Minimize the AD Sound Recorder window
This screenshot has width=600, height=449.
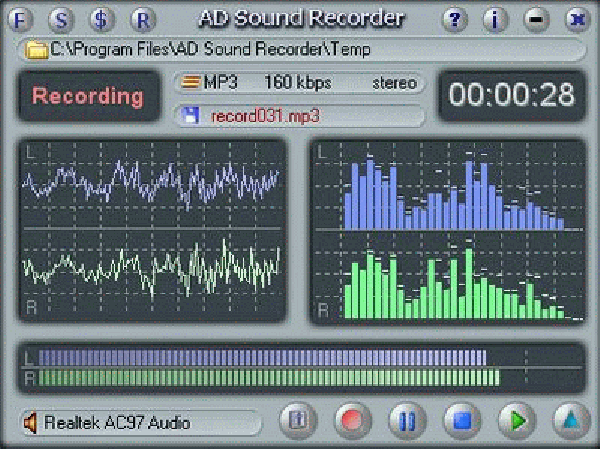536,20
